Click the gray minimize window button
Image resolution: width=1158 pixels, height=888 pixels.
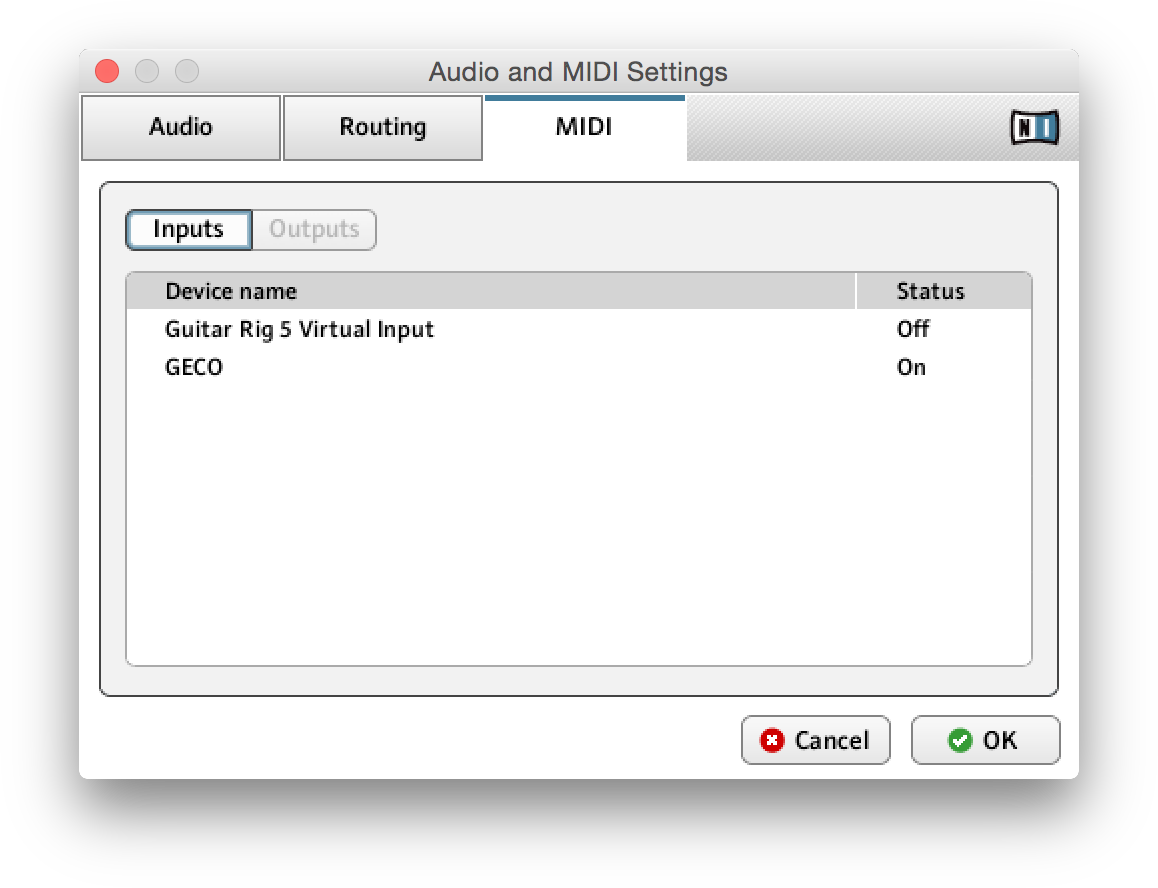(x=147, y=71)
